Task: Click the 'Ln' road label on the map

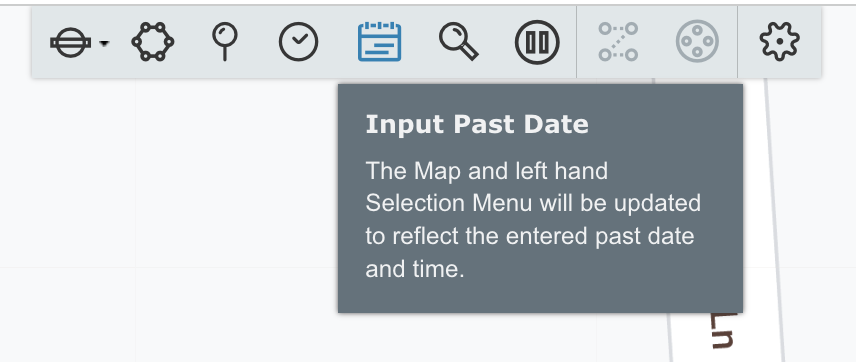Action: click(723, 331)
